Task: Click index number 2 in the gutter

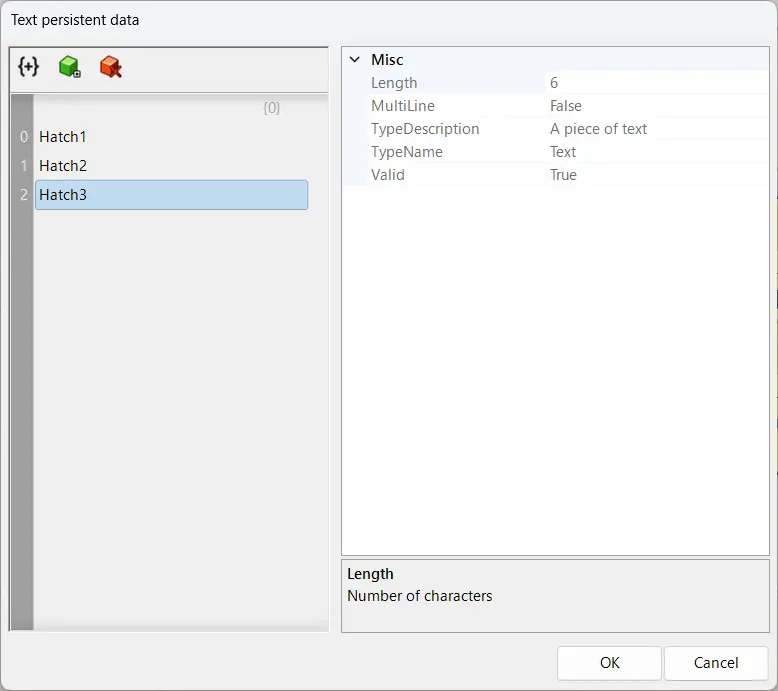Action: pos(24,195)
